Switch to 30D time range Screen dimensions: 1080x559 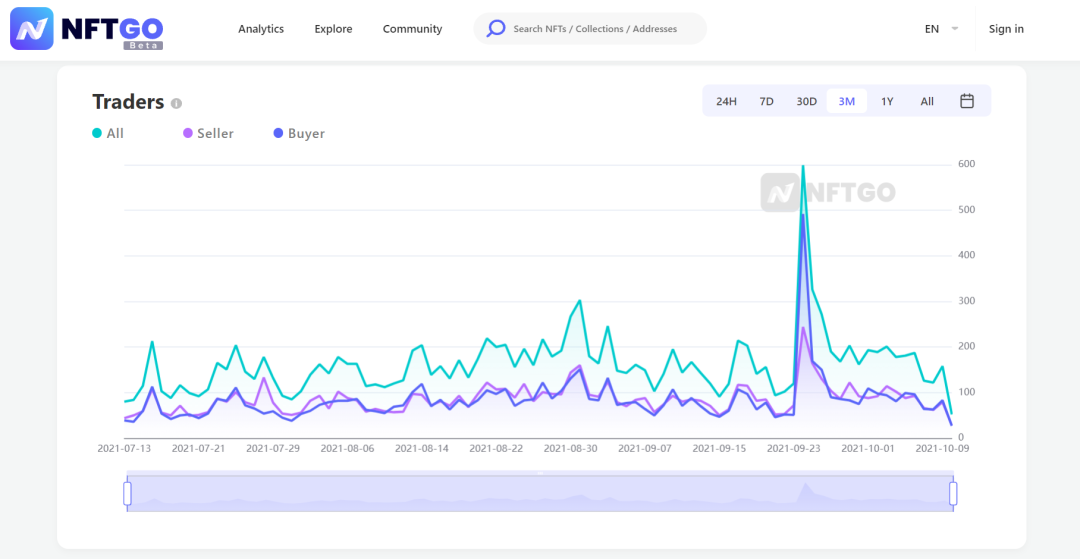(x=806, y=101)
